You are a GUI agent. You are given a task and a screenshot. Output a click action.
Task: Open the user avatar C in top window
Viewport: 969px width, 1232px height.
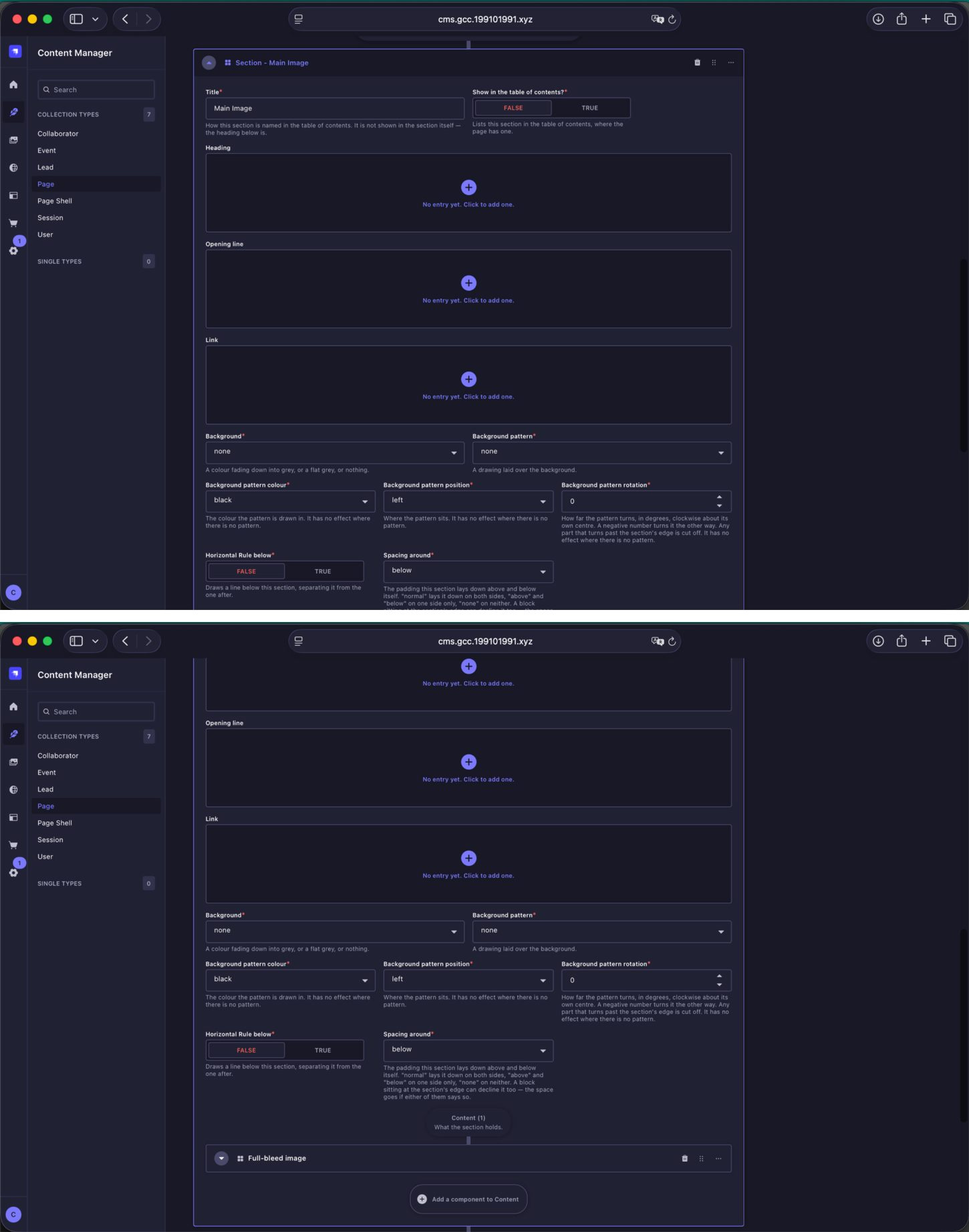(13, 593)
